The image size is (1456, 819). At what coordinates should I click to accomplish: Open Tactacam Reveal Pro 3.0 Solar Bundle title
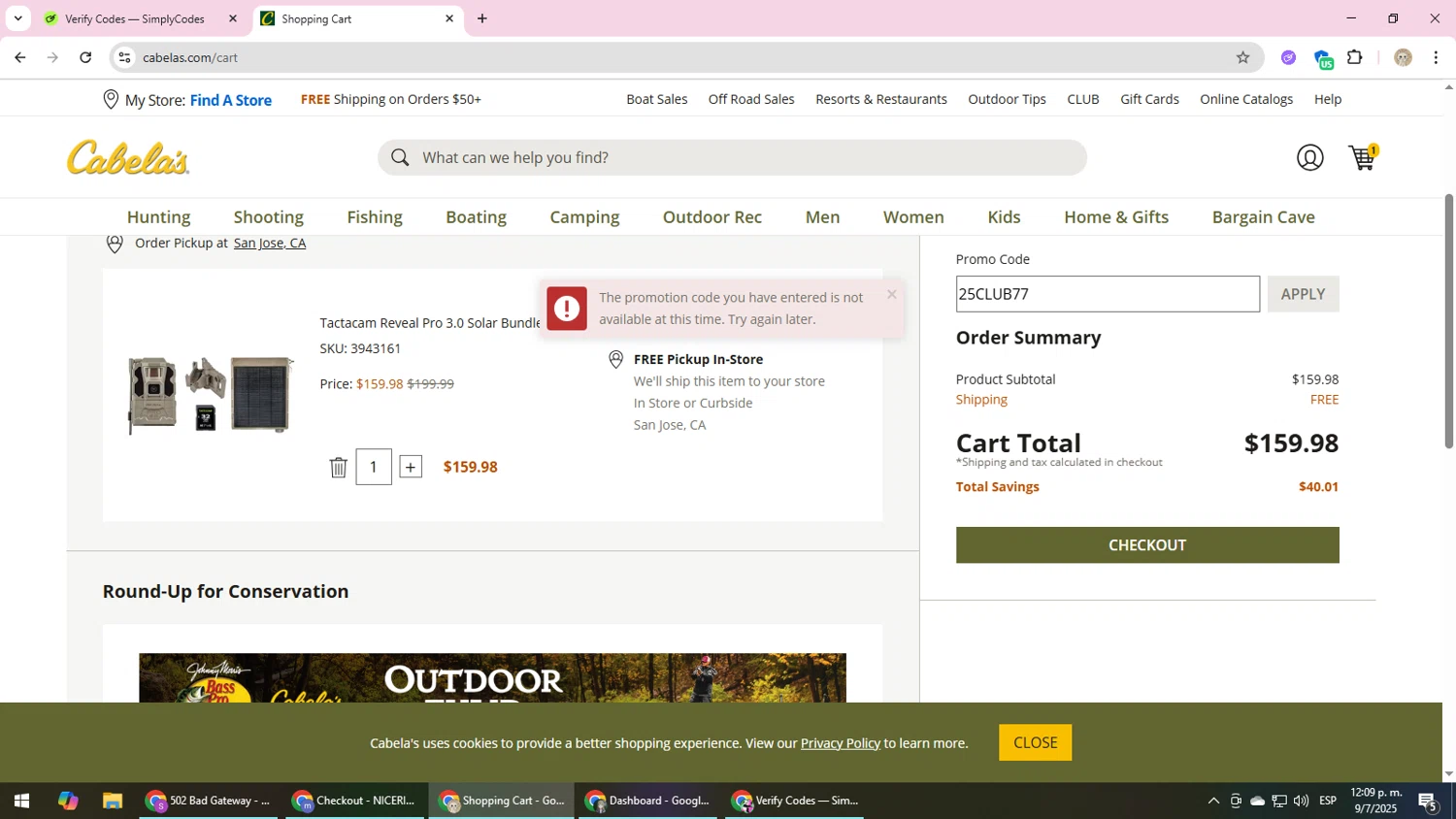point(430,323)
